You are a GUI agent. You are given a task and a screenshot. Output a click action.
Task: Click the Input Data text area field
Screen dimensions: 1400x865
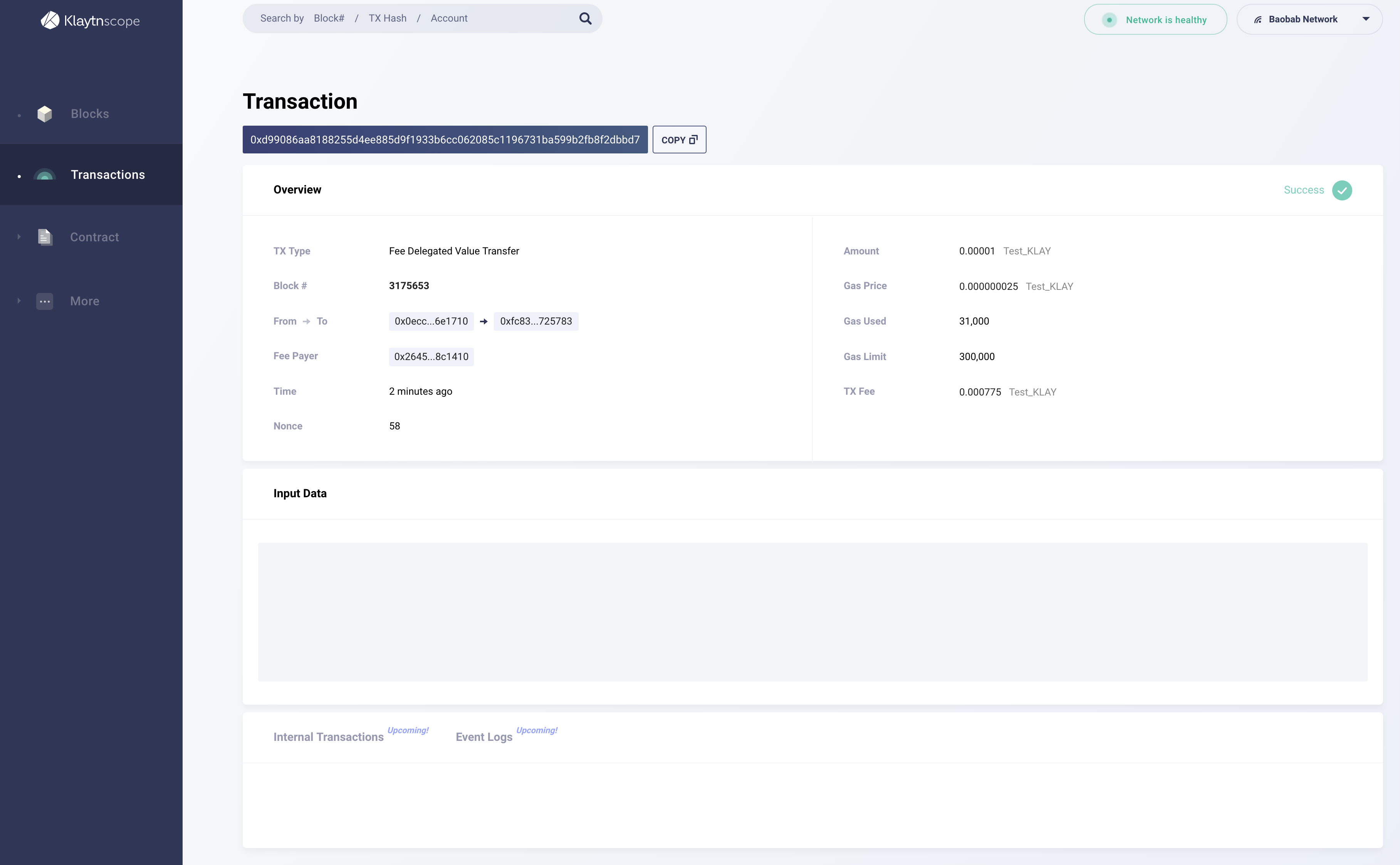click(x=813, y=612)
